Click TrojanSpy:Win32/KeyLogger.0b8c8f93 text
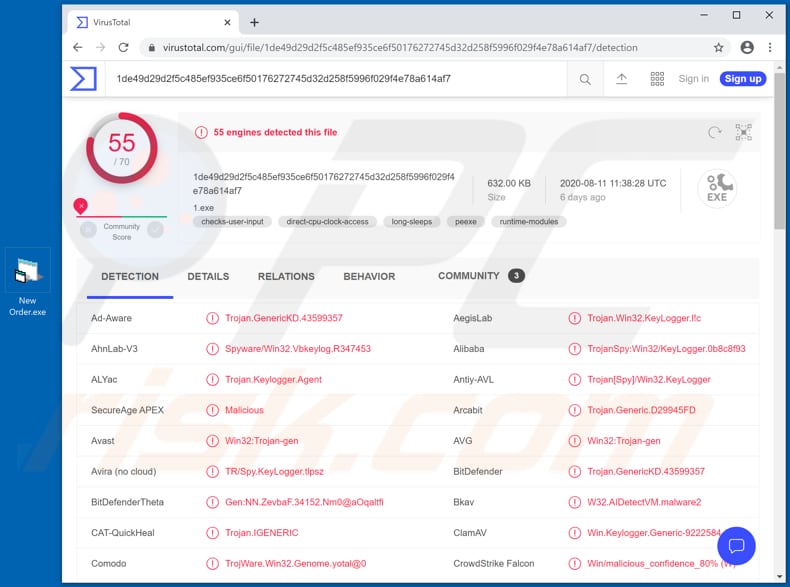The image size is (790, 587). tap(666, 349)
